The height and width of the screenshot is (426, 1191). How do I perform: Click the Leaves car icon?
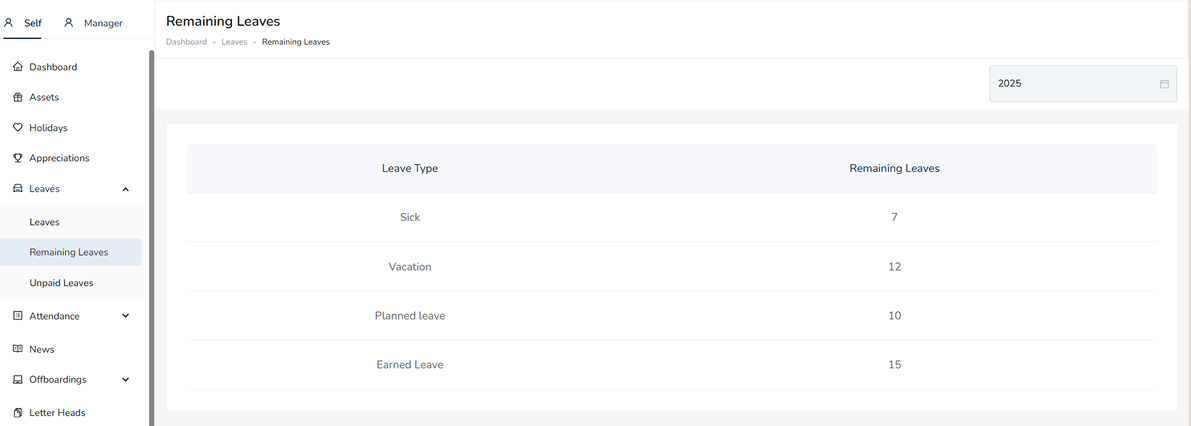coord(18,189)
